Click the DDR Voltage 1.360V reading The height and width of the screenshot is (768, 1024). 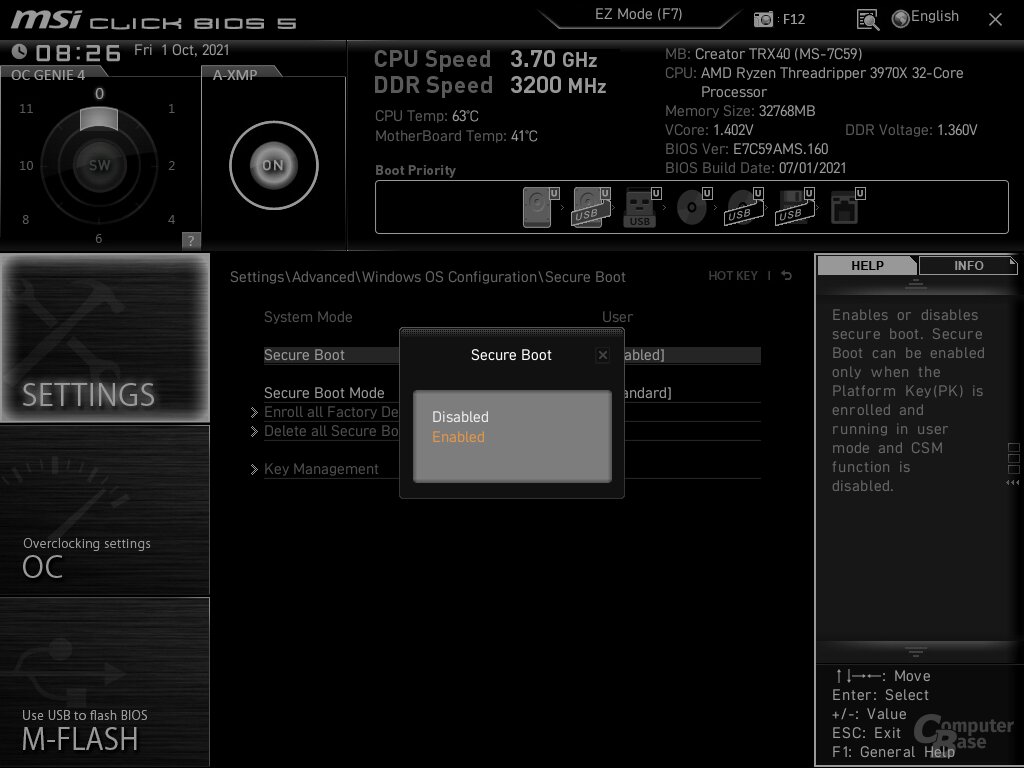point(911,130)
